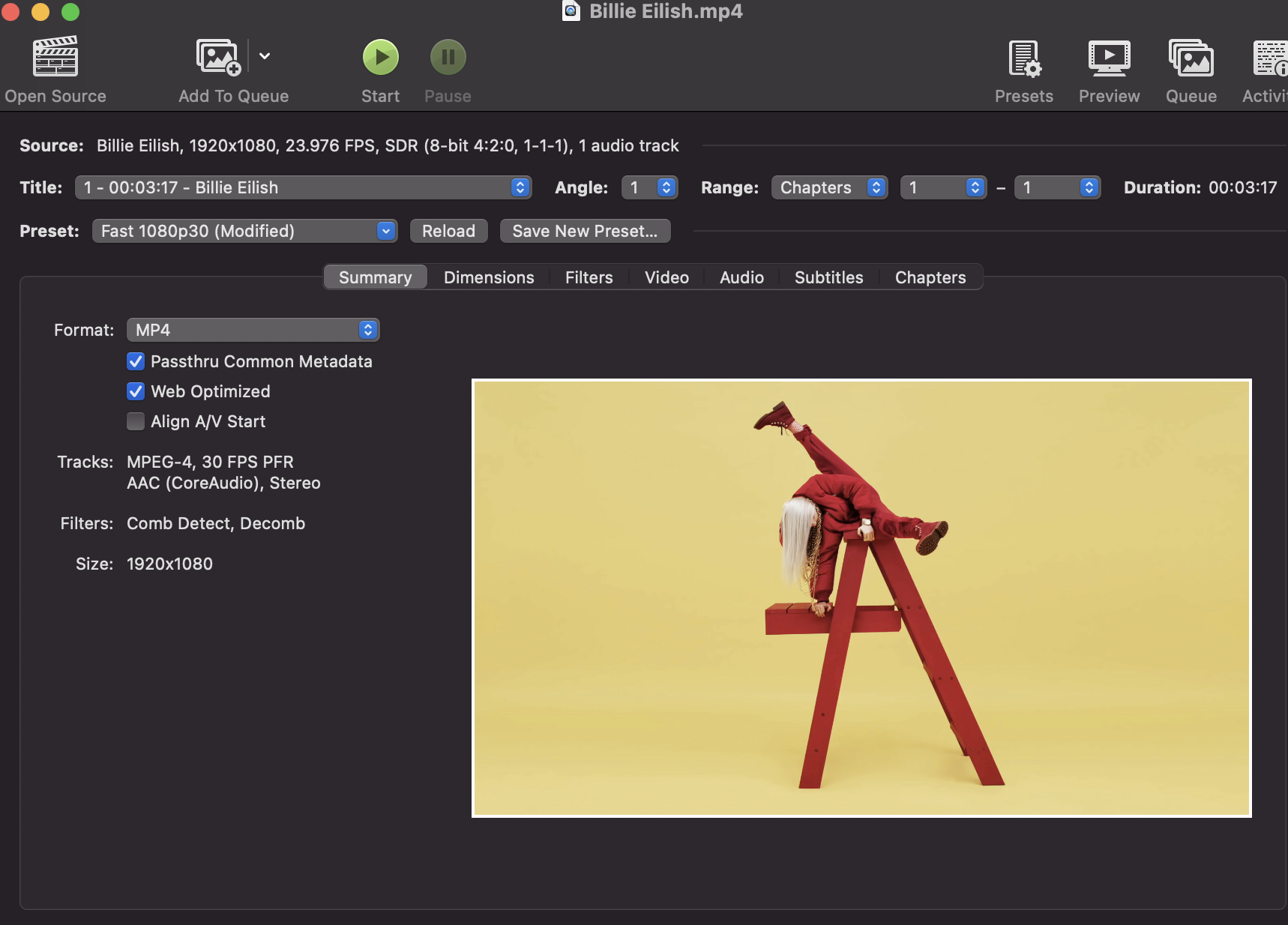Click the Duration value 00:03:17
Viewport: 1288px width, 925px height.
coord(1242,187)
